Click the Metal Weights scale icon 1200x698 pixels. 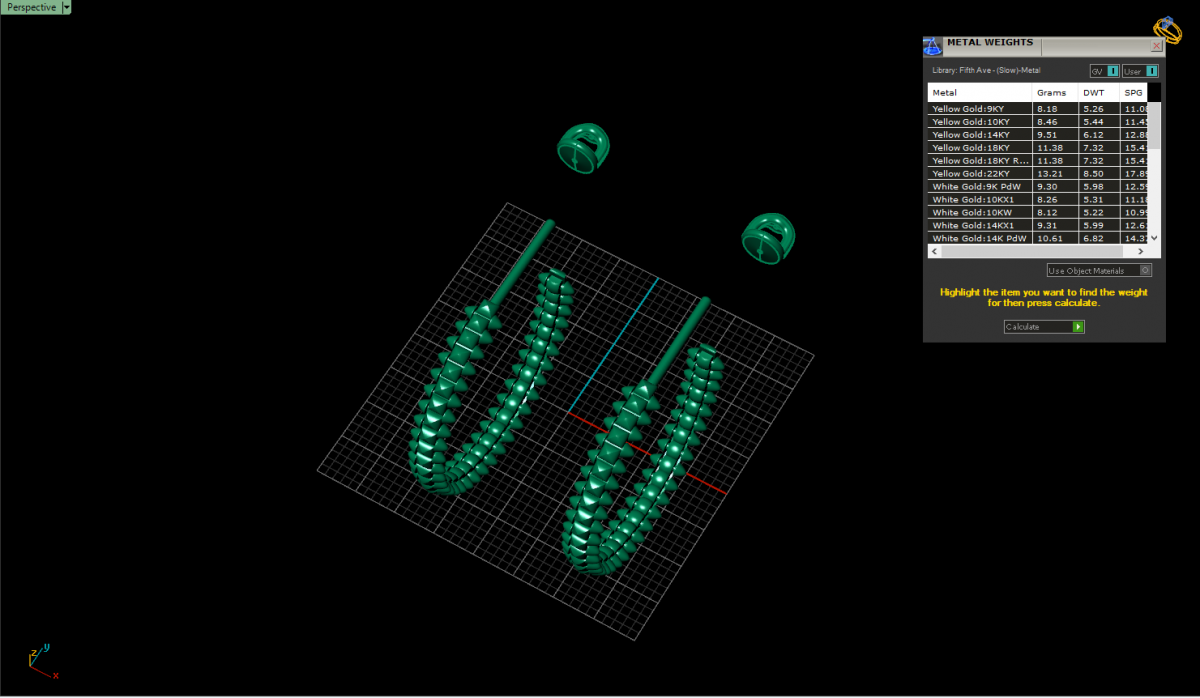point(932,46)
